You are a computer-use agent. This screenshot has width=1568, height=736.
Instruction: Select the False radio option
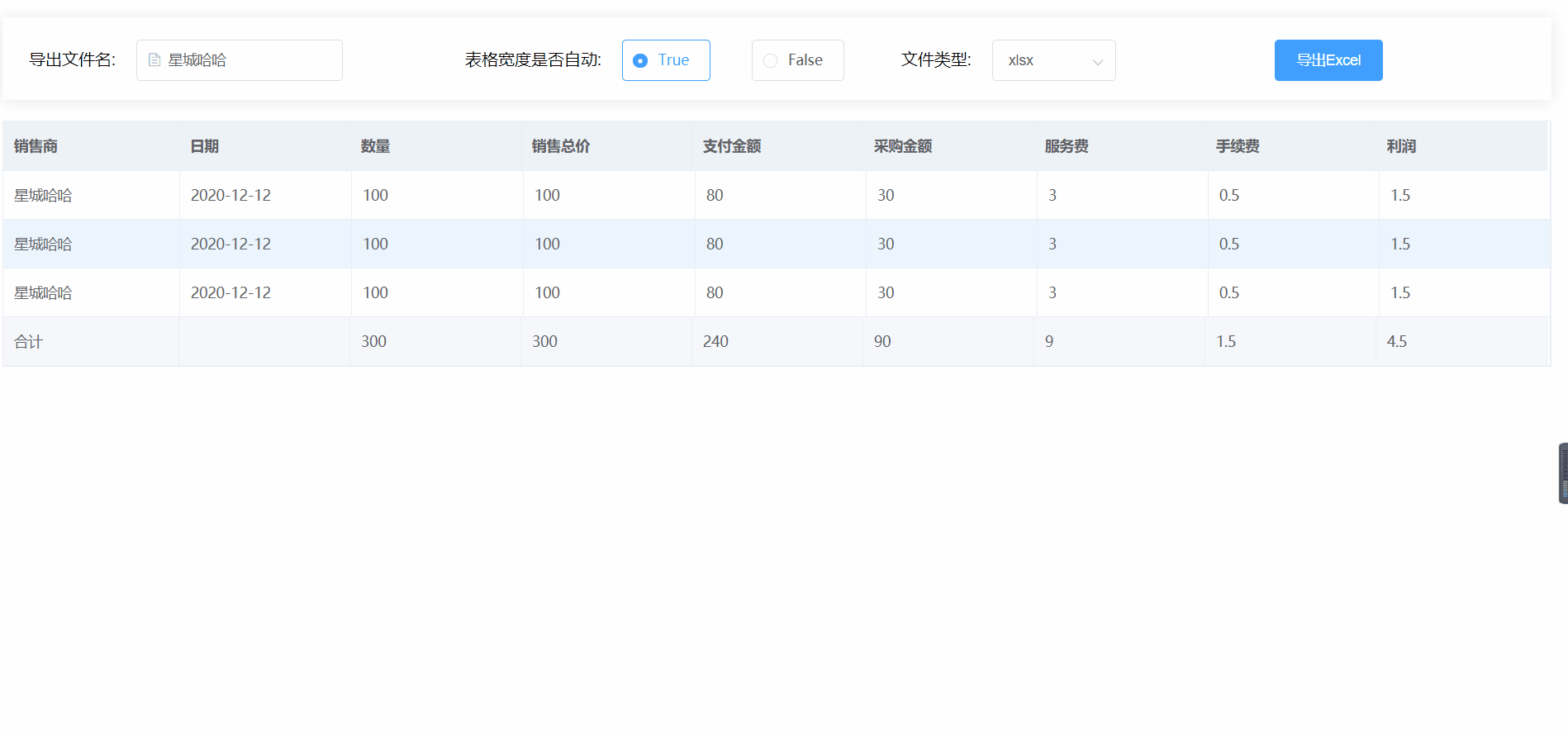coord(797,60)
